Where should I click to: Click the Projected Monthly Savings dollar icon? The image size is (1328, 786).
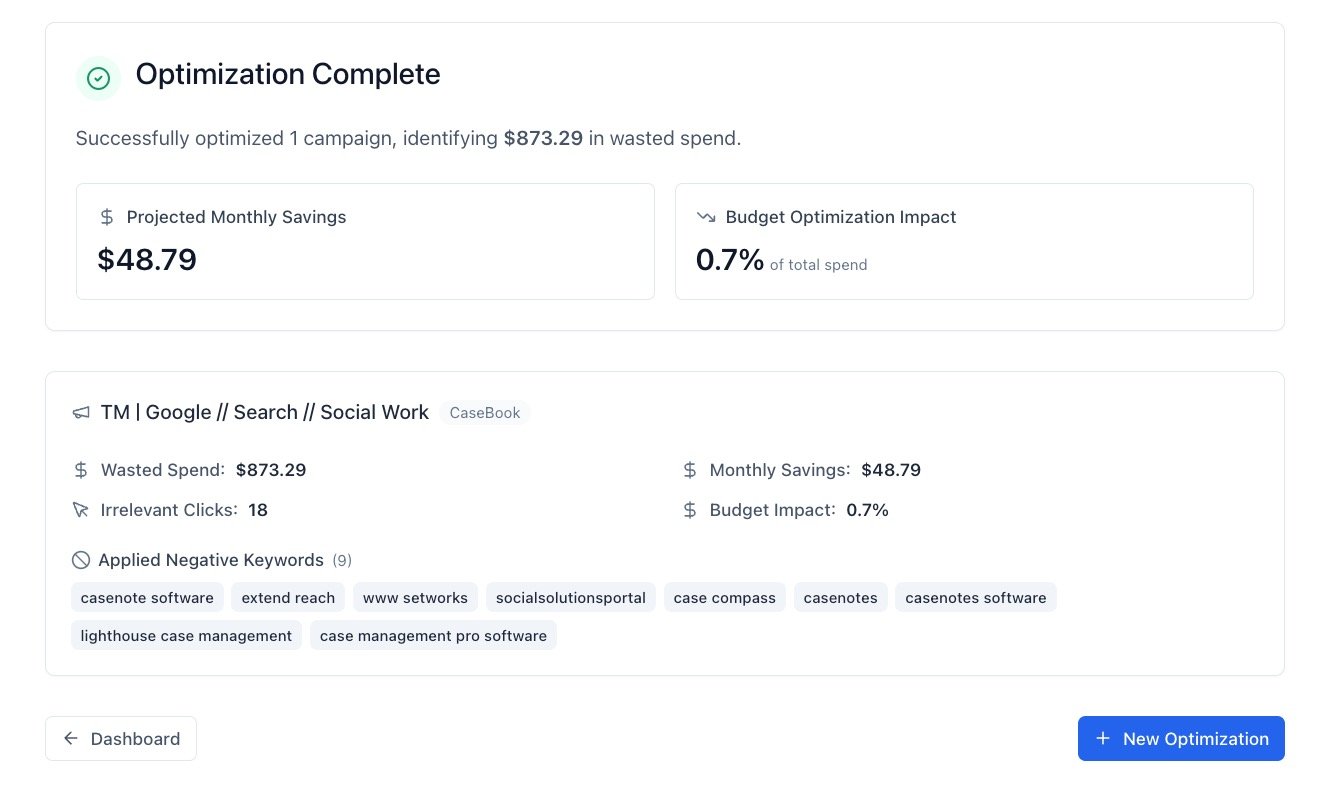(108, 217)
